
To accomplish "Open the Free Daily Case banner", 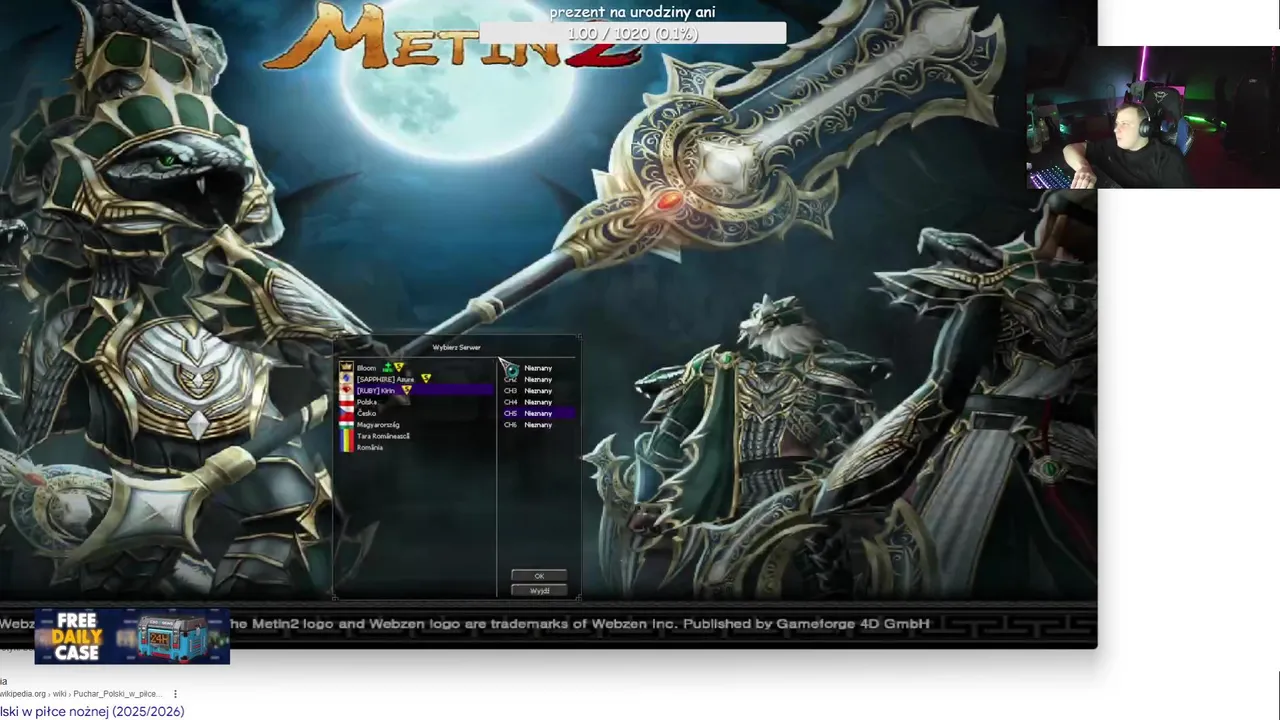I will 132,637.
